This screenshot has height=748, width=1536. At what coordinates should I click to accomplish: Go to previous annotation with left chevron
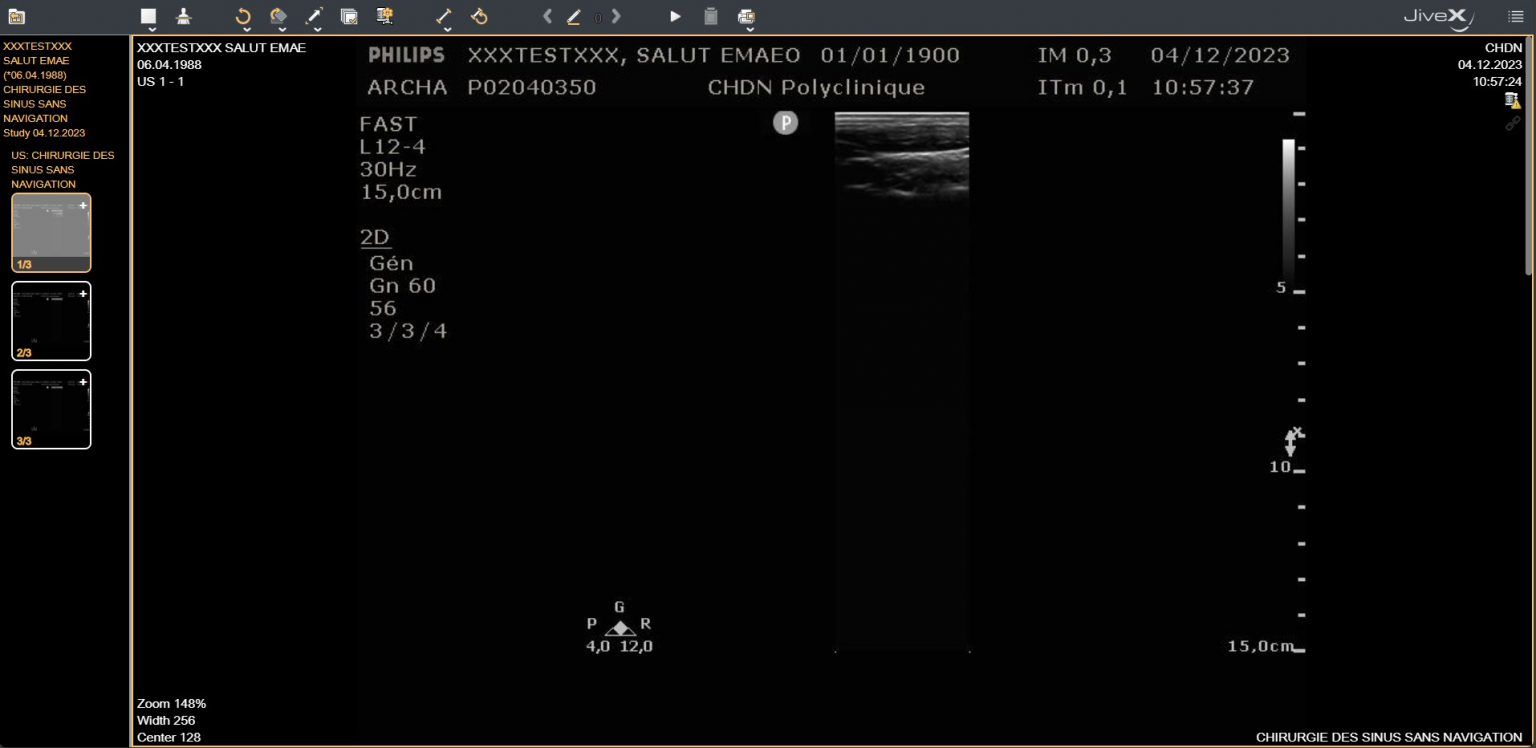[x=547, y=16]
